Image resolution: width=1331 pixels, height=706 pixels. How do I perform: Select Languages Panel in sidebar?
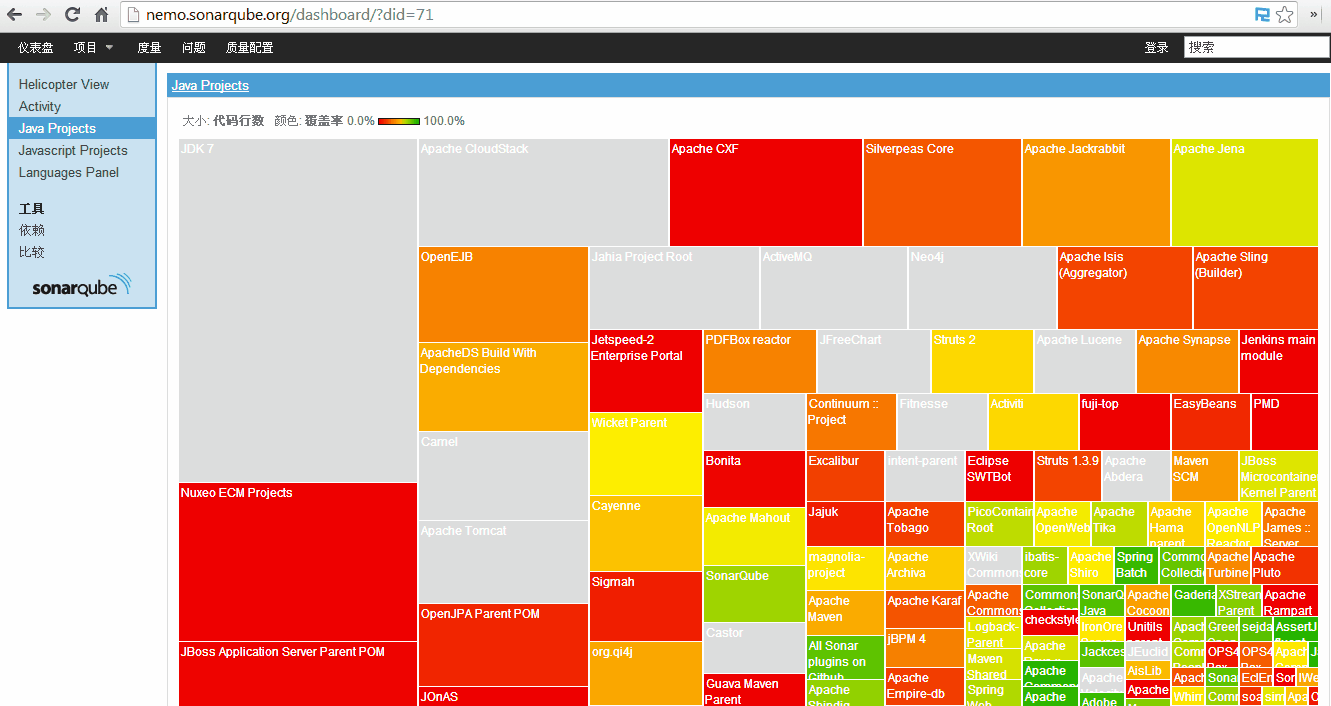(69, 172)
